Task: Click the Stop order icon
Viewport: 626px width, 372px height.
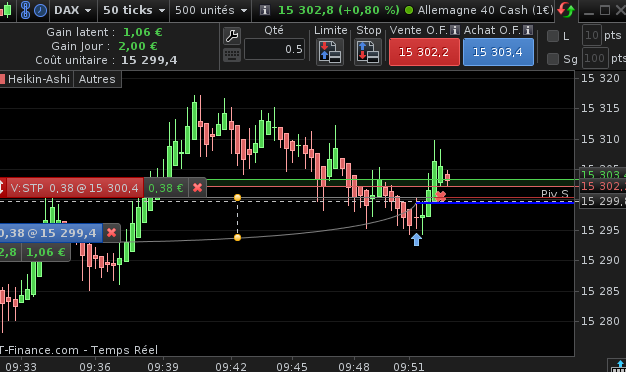Action: pos(368,52)
